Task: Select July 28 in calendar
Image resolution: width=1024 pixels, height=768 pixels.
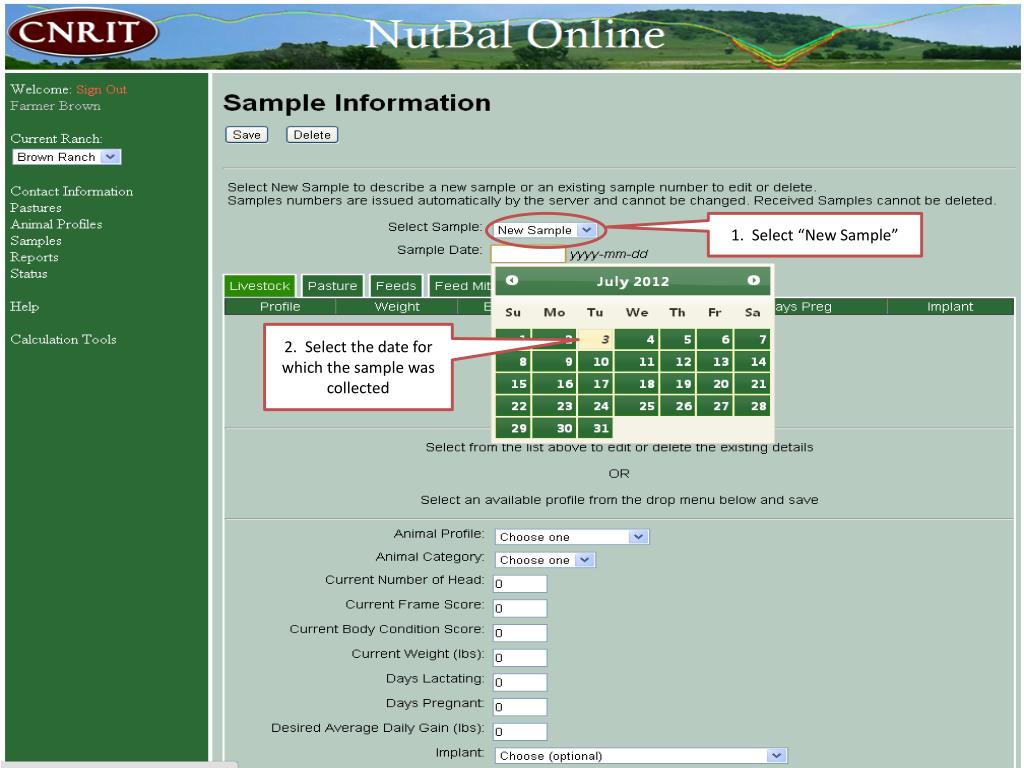Action: 752,406
